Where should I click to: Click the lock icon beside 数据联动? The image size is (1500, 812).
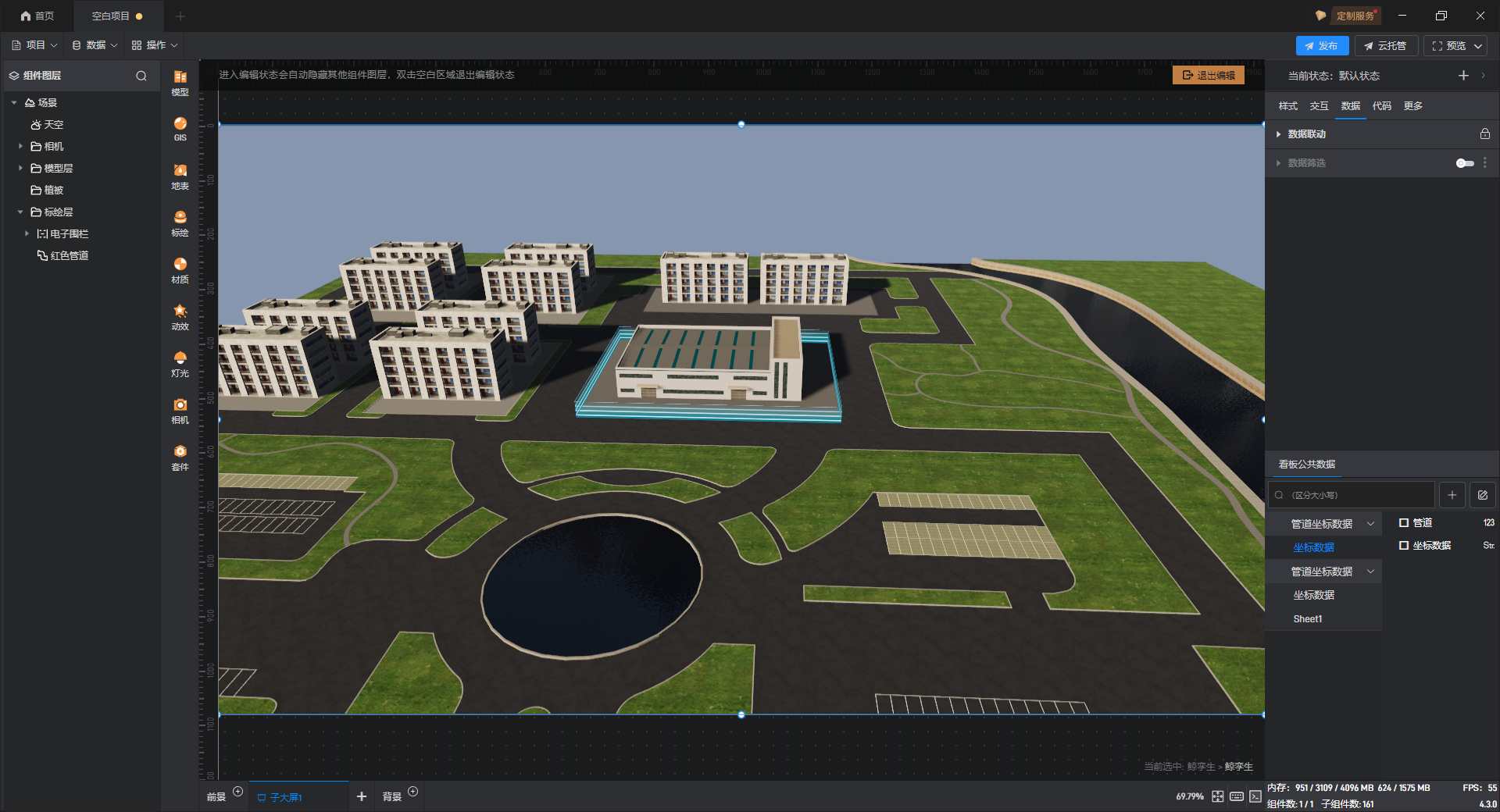(1484, 134)
